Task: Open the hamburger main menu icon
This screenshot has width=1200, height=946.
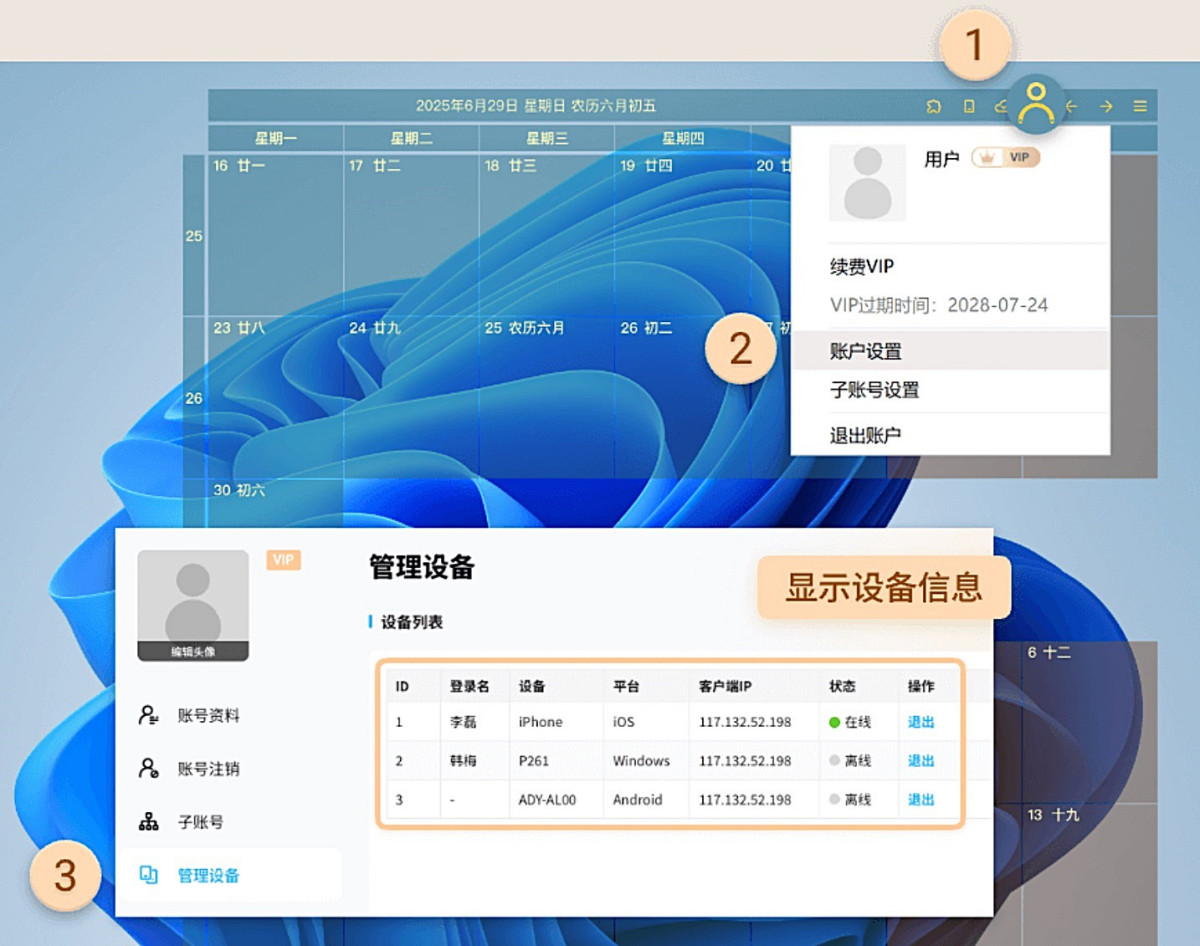Action: coord(1140,105)
